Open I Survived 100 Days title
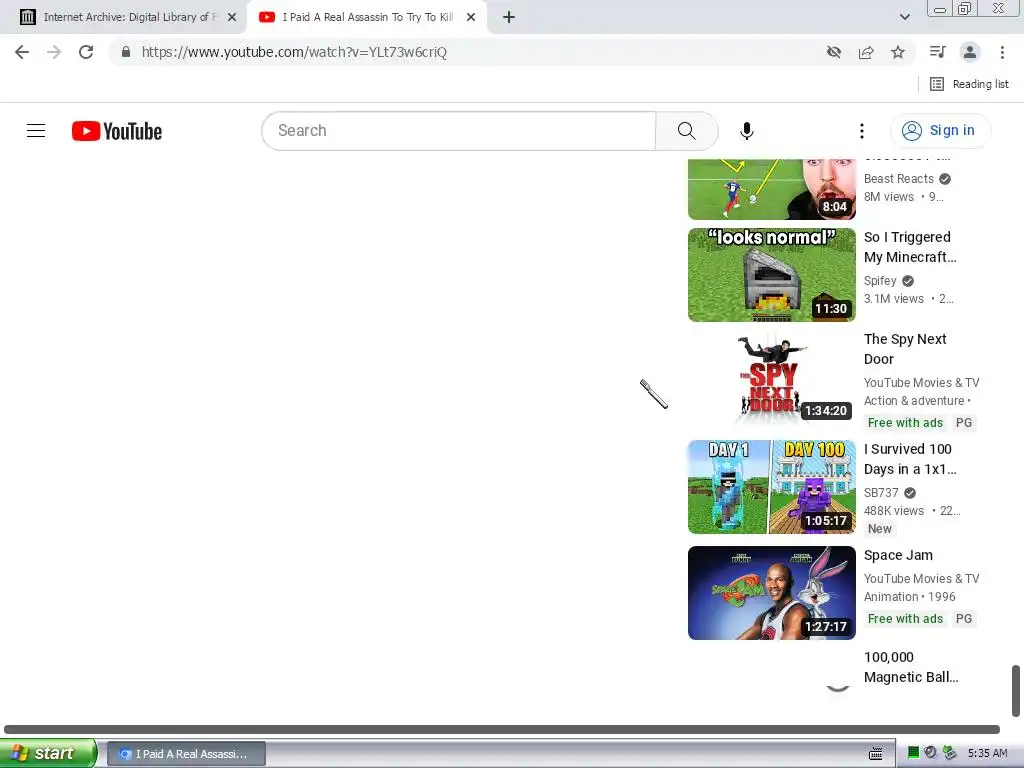 (x=910, y=459)
